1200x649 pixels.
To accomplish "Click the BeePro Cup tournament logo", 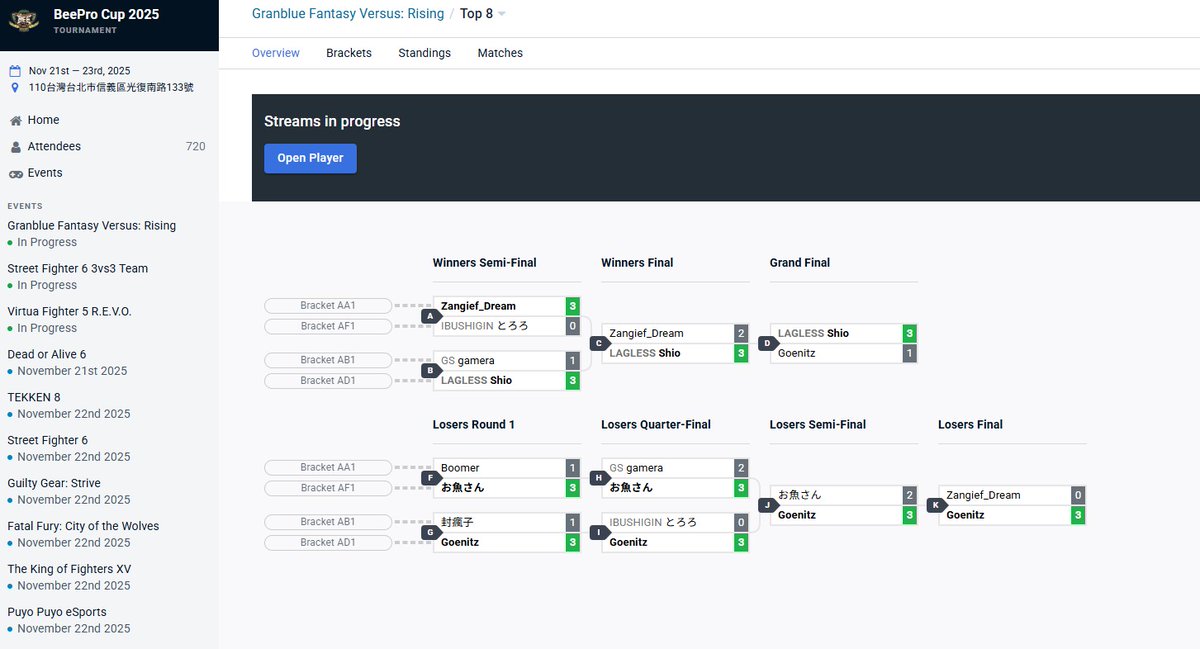I will tap(24, 21).
